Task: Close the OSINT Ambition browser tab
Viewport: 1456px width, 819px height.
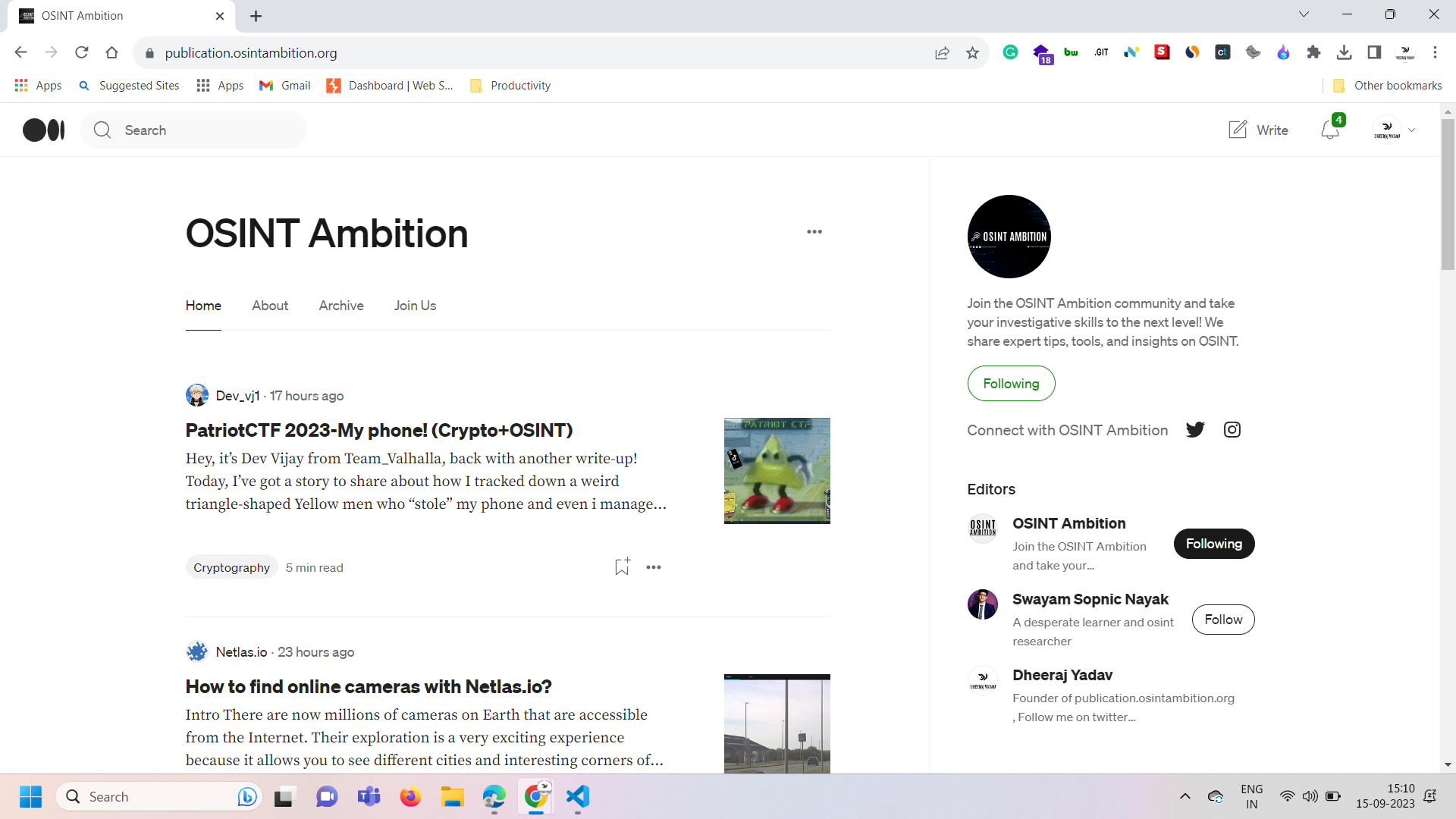Action: pos(220,16)
